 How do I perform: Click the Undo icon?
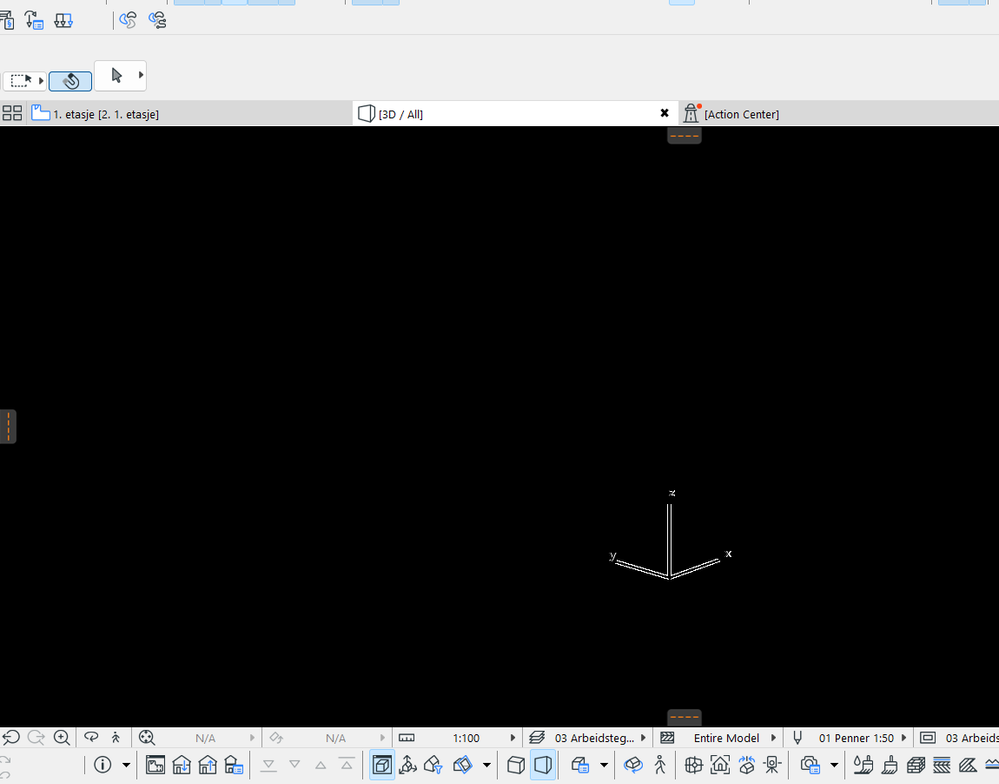pyautogui.click(x=10, y=737)
